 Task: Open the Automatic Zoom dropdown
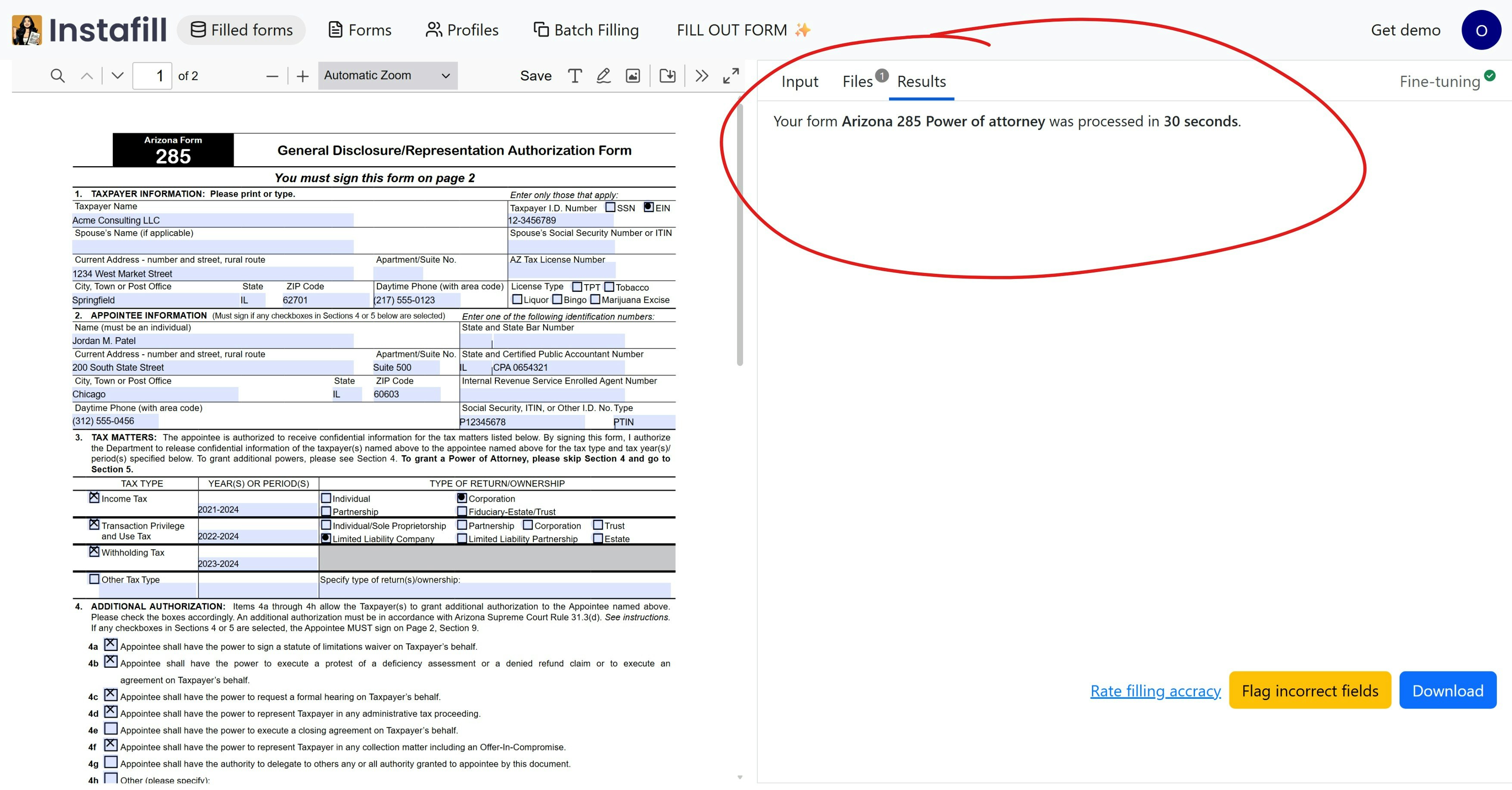(387, 75)
